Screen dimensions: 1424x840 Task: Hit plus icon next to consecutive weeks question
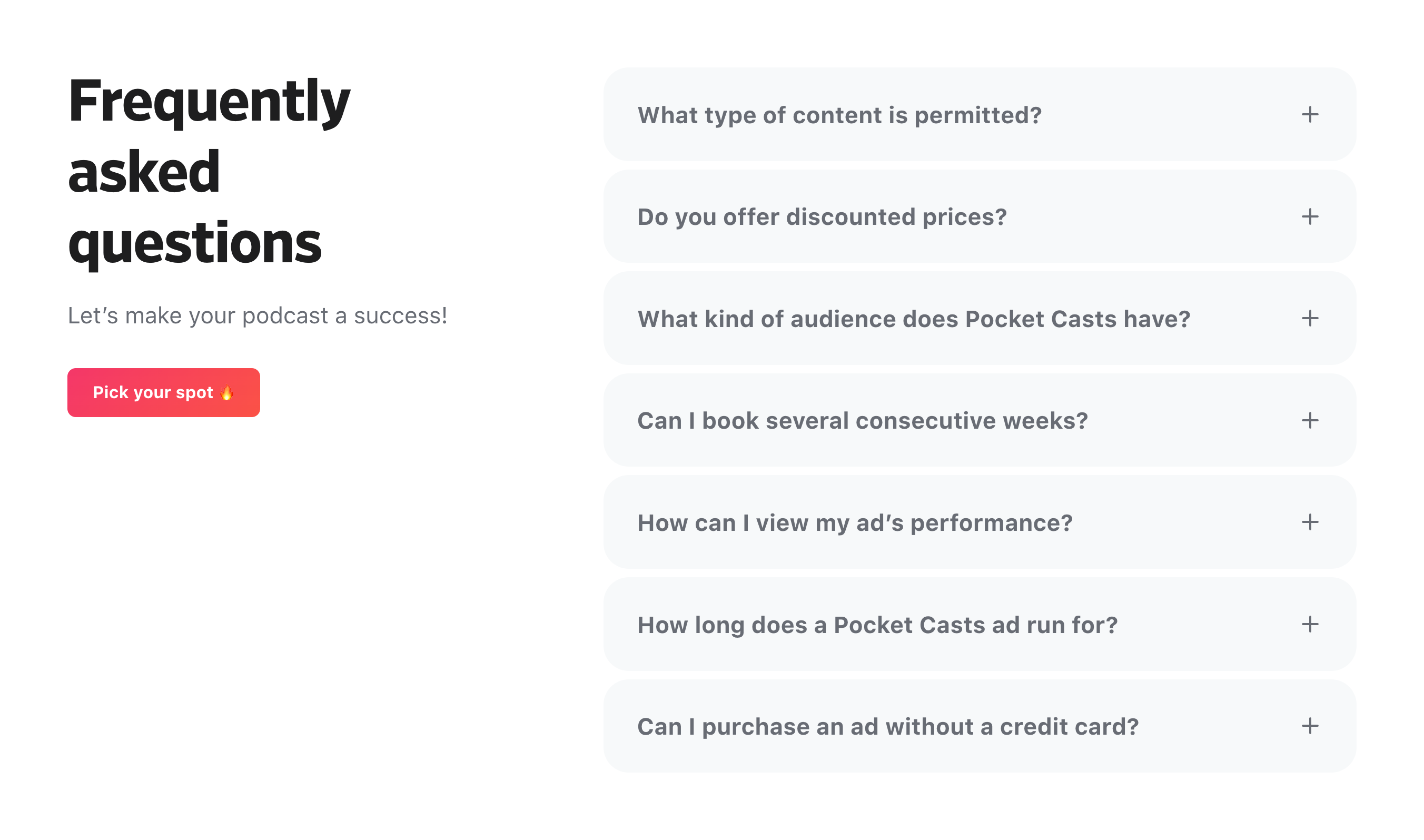(x=1309, y=420)
